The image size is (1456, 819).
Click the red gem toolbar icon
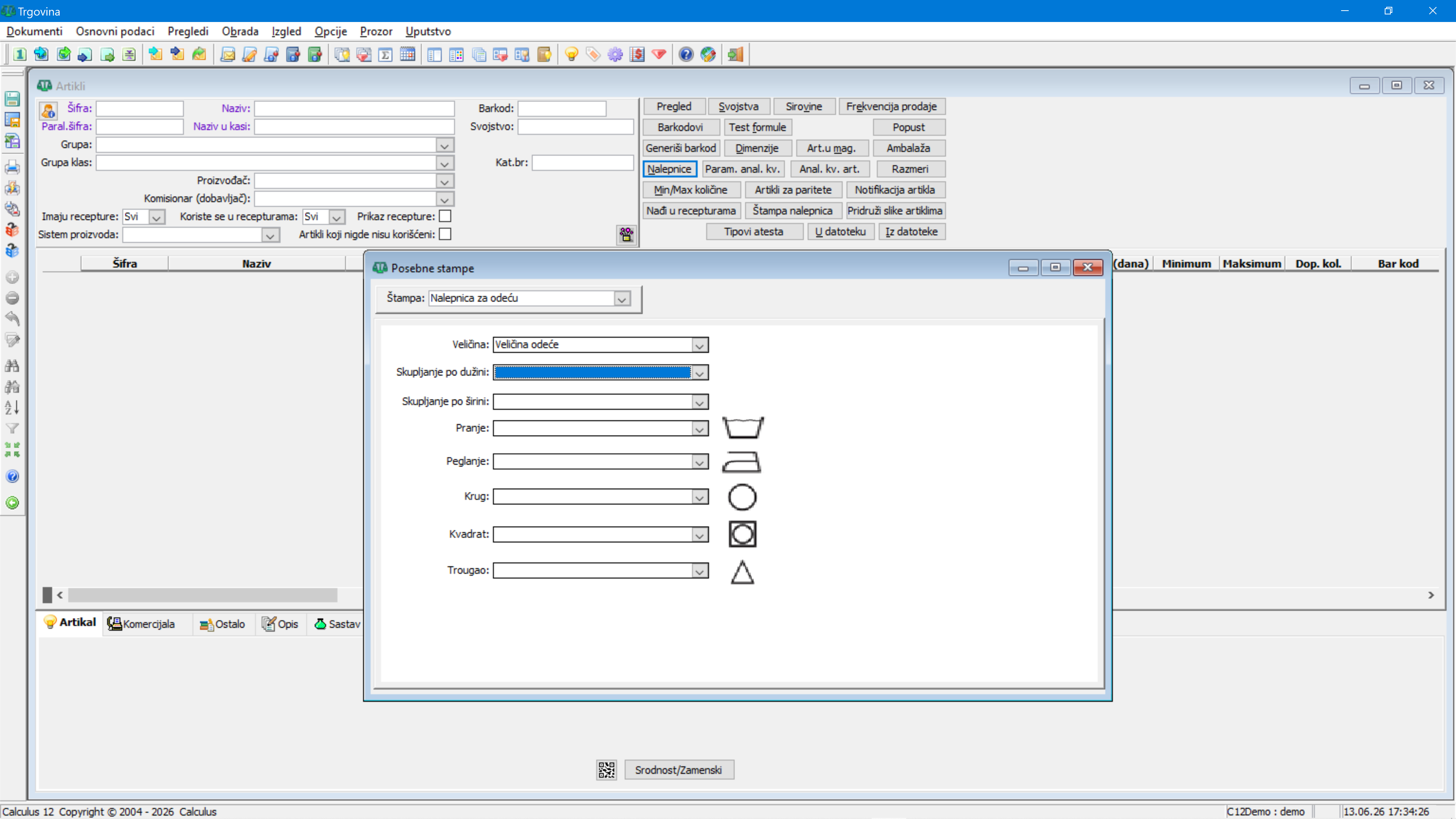pyautogui.click(x=659, y=54)
